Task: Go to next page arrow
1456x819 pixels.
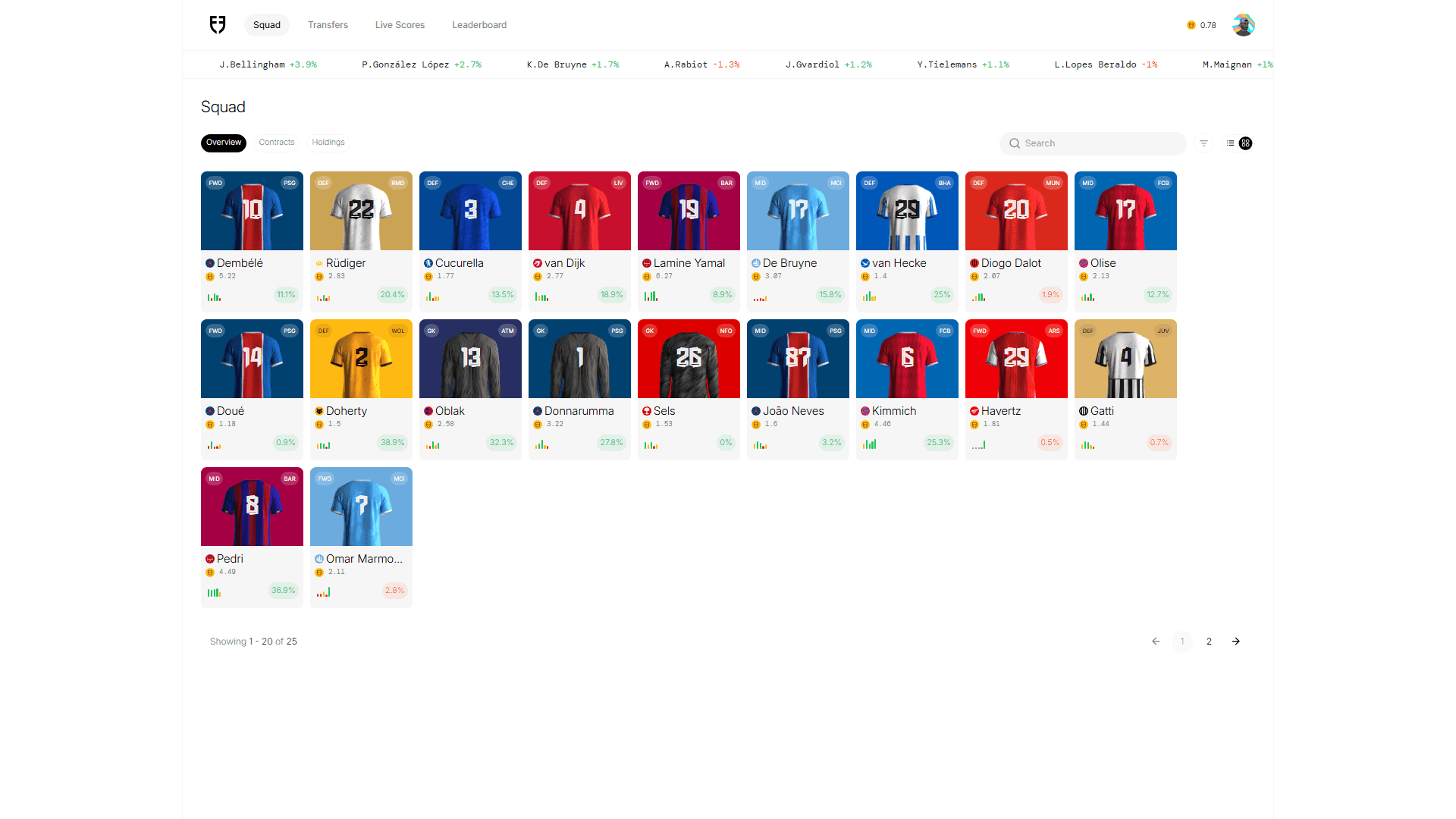Action: (1236, 642)
